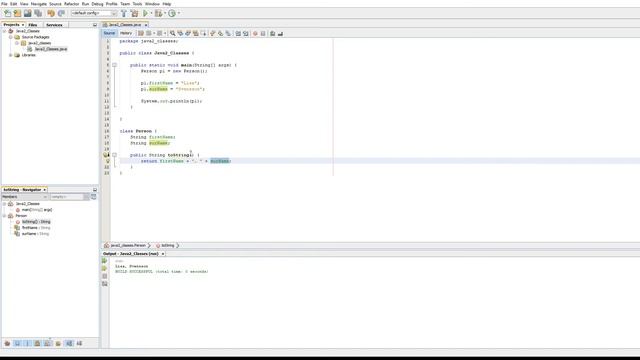Click the Navigator name filter input field
The height and width of the screenshot is (360, 640).
click(67, 197)
